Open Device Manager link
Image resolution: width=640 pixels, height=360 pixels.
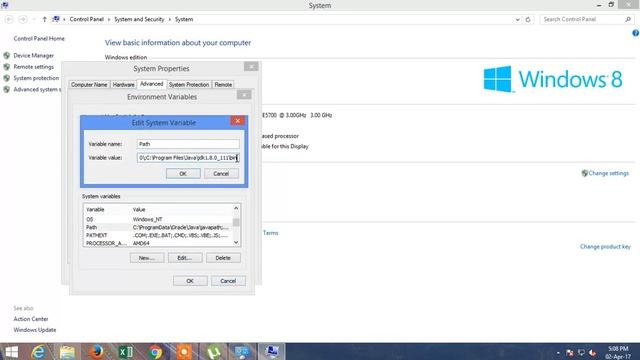(x=33, y=56)
